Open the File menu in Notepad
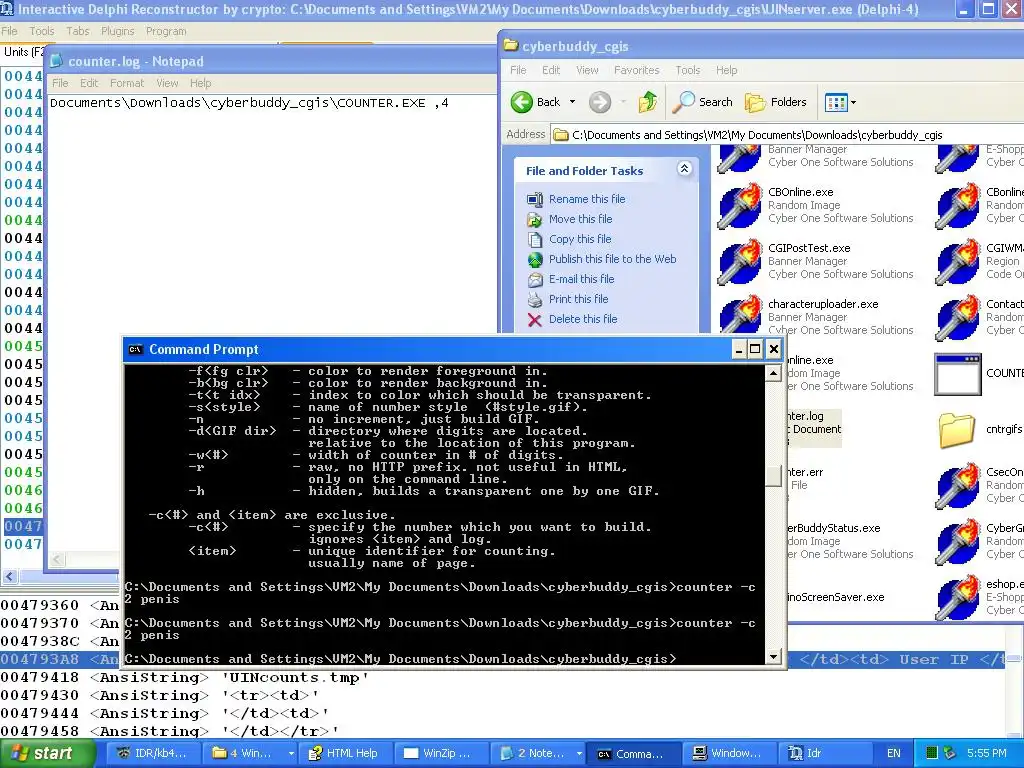The width and height of the screenshot is (1024, 768). point(60,83)
